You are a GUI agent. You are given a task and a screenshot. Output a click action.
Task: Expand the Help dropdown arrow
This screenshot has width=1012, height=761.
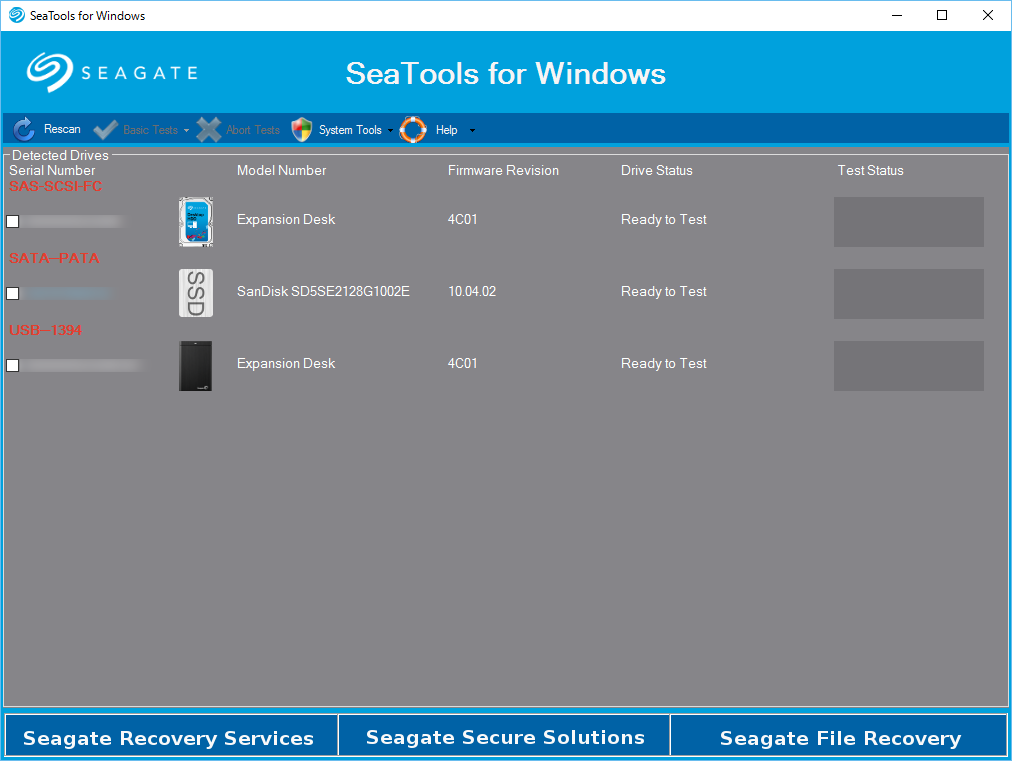pyautogui.click(x=471, y=129)
